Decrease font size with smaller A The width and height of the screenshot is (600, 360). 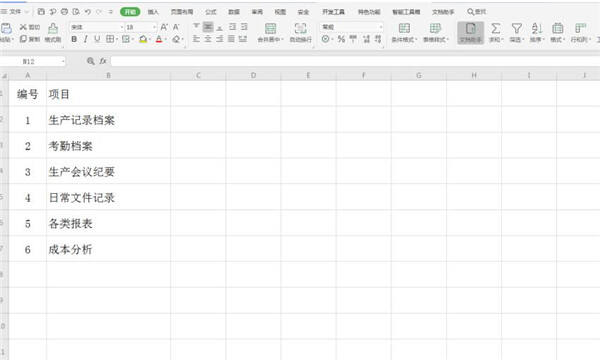coord(176,27)
